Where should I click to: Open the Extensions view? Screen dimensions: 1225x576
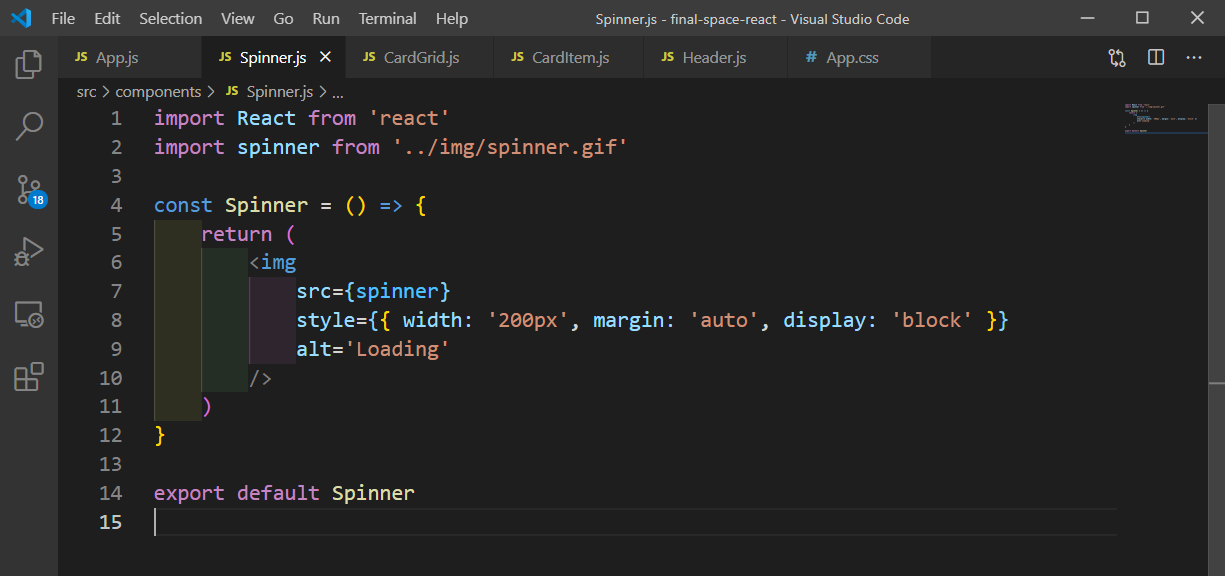click(28, 378)
